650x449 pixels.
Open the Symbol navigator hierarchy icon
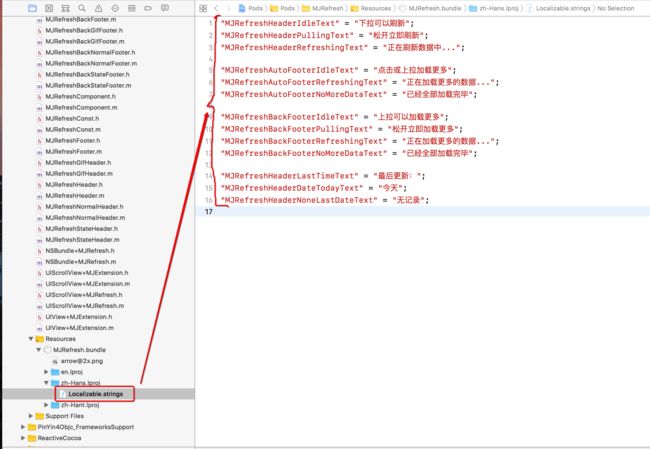pyautogui.click(x=65, y=8)
